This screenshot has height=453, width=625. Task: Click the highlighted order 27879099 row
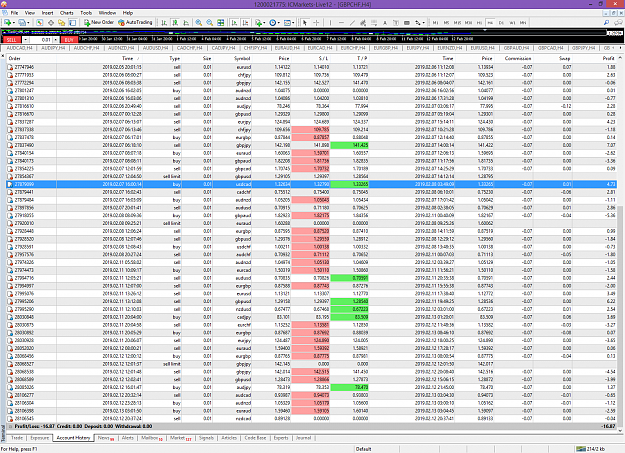point(311,184)
